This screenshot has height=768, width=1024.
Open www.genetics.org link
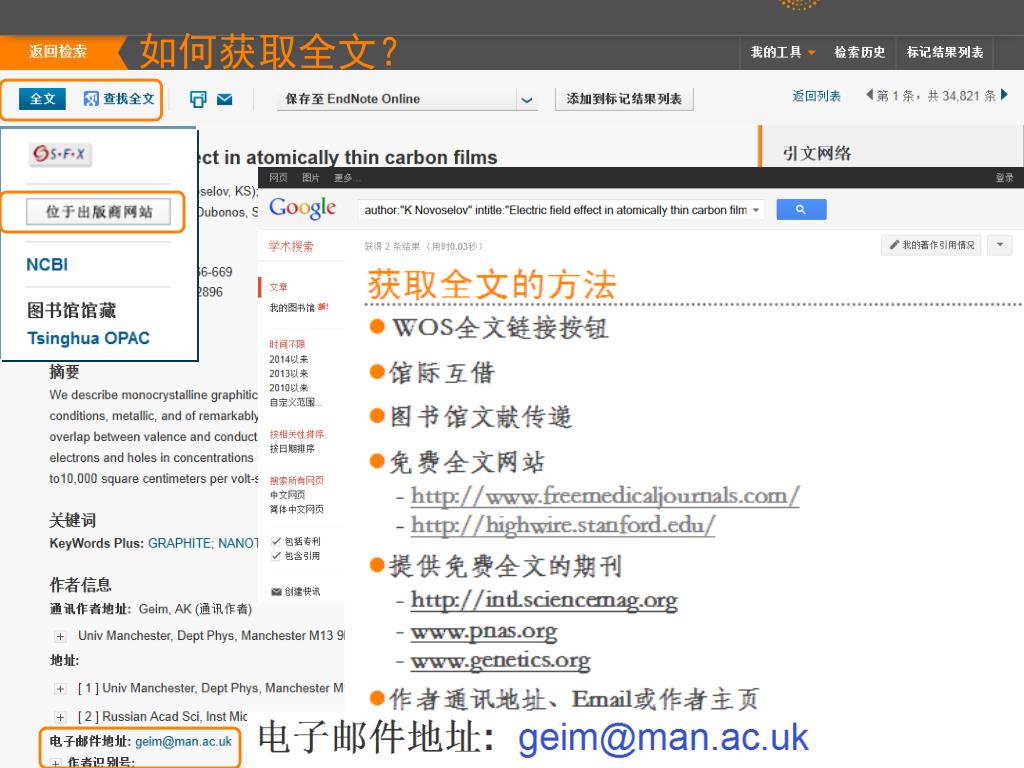point(500,662)
